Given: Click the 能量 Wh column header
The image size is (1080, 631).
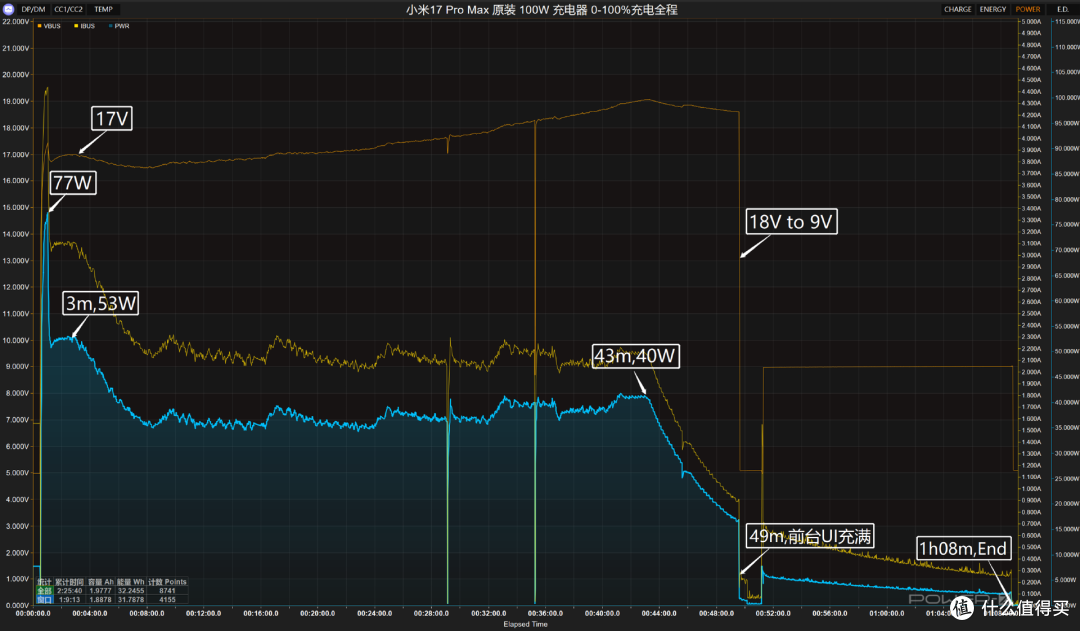Looking at the screenshot, I should coord(131,582).
